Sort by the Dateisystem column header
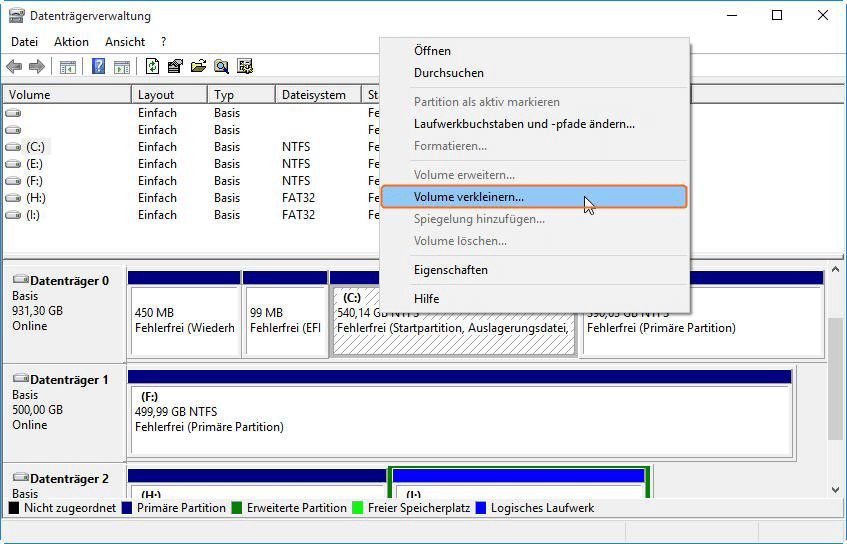The height and width of the screenshot is (544, 847). [318, 95]
